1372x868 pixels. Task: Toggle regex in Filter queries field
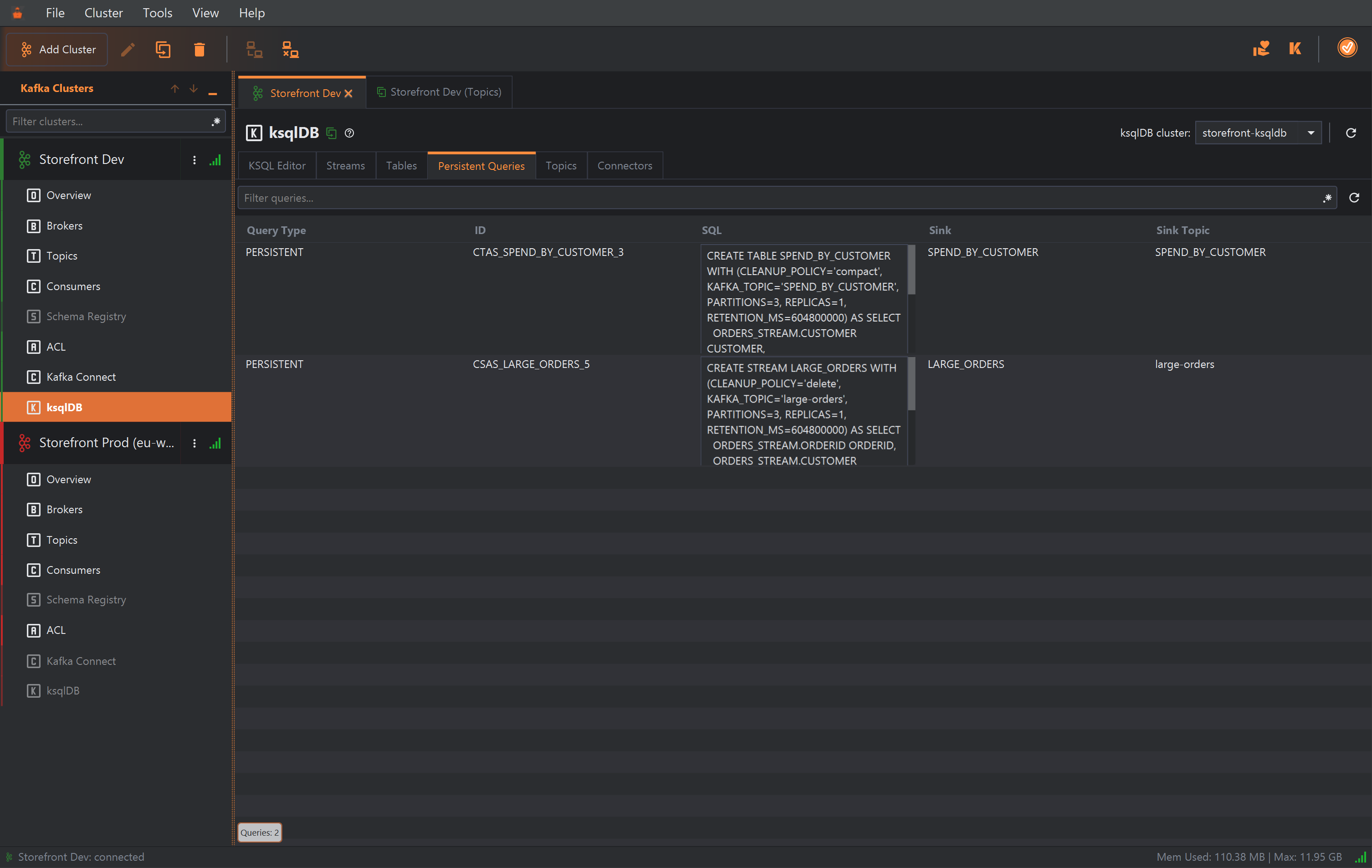[1327, 198]
